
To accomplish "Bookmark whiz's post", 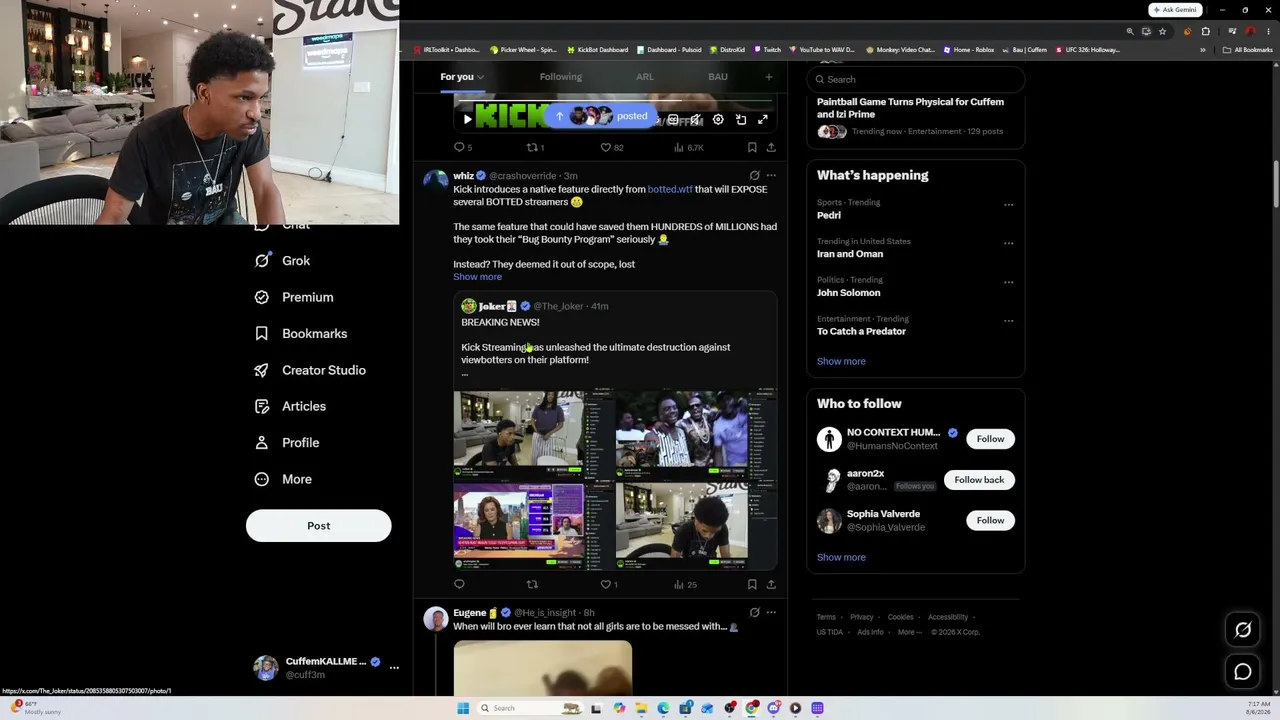I will tap(752, 584).
